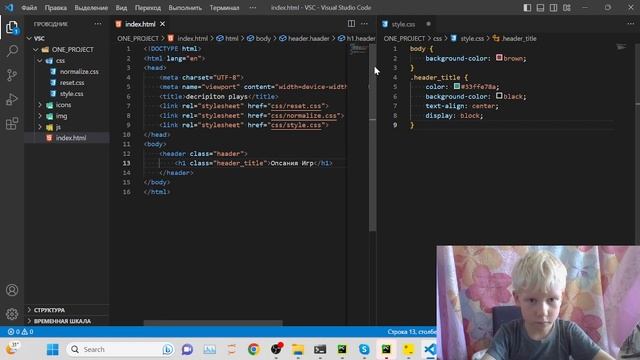Viewport: 640px width, 360px height.
Task: Open the Accounts menu icon
Action: click(12, 290)
